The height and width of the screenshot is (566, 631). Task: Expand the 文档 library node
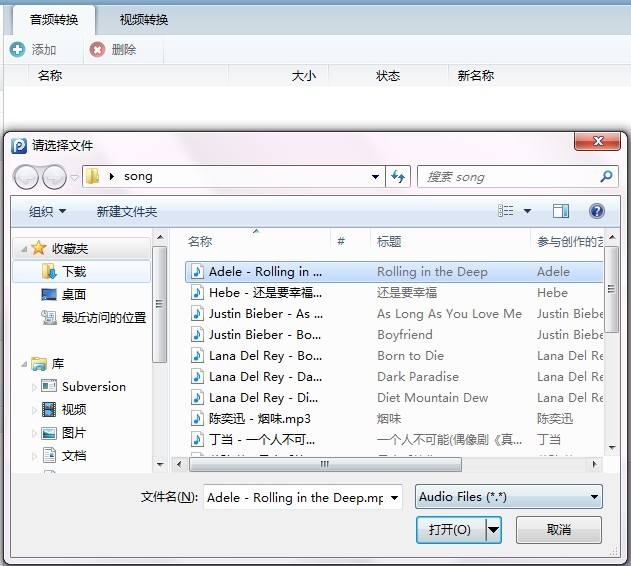pos(34,456)
